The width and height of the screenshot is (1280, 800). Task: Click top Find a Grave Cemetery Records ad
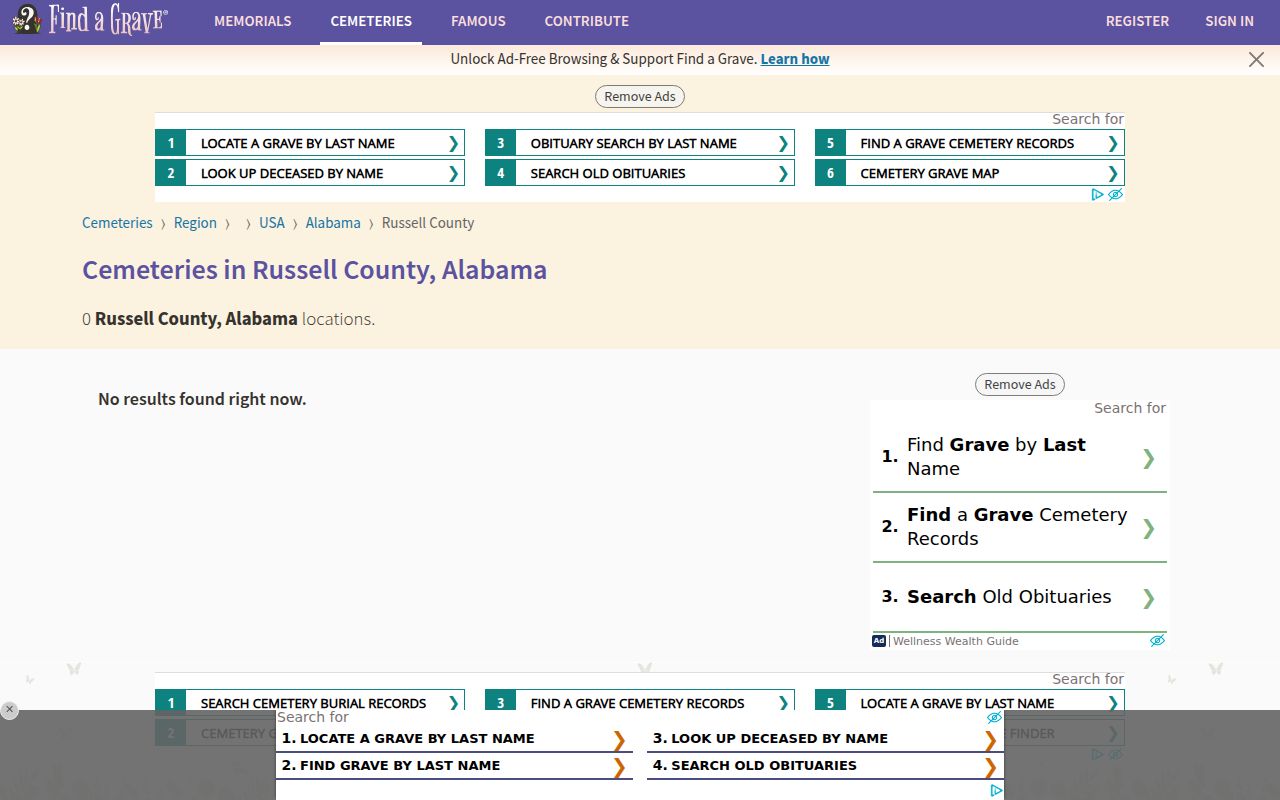970,143
